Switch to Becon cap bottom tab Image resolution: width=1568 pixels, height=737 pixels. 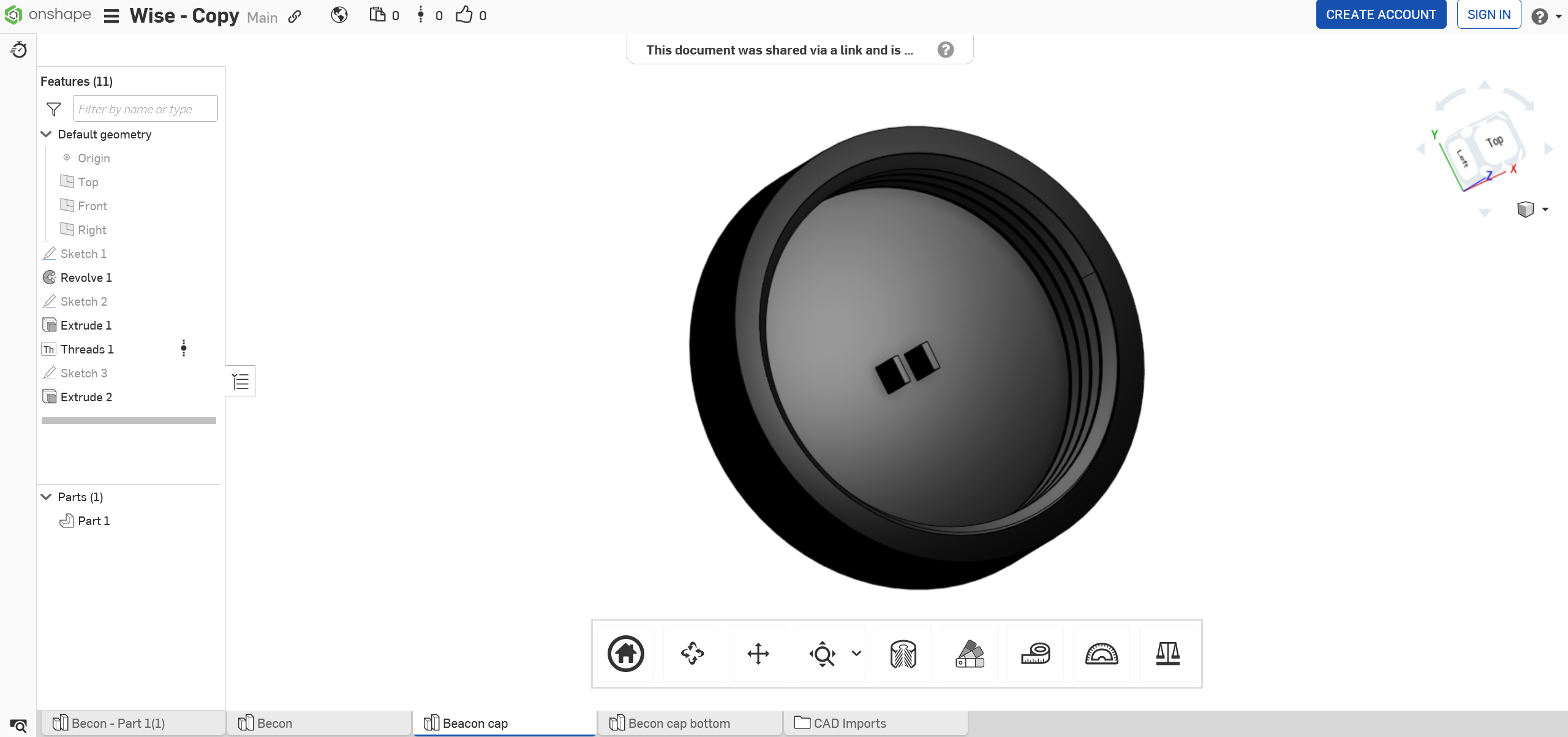tap(679, 724)
